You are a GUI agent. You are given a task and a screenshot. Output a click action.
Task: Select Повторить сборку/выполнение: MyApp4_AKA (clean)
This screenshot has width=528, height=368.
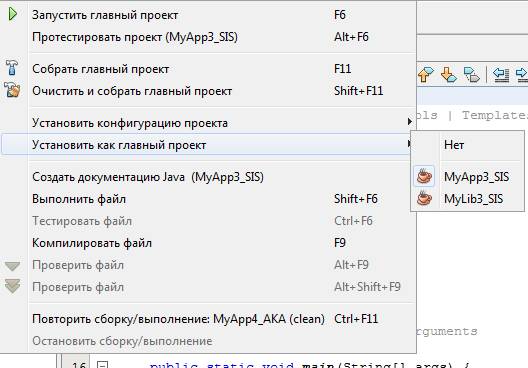tap(208, 319)
